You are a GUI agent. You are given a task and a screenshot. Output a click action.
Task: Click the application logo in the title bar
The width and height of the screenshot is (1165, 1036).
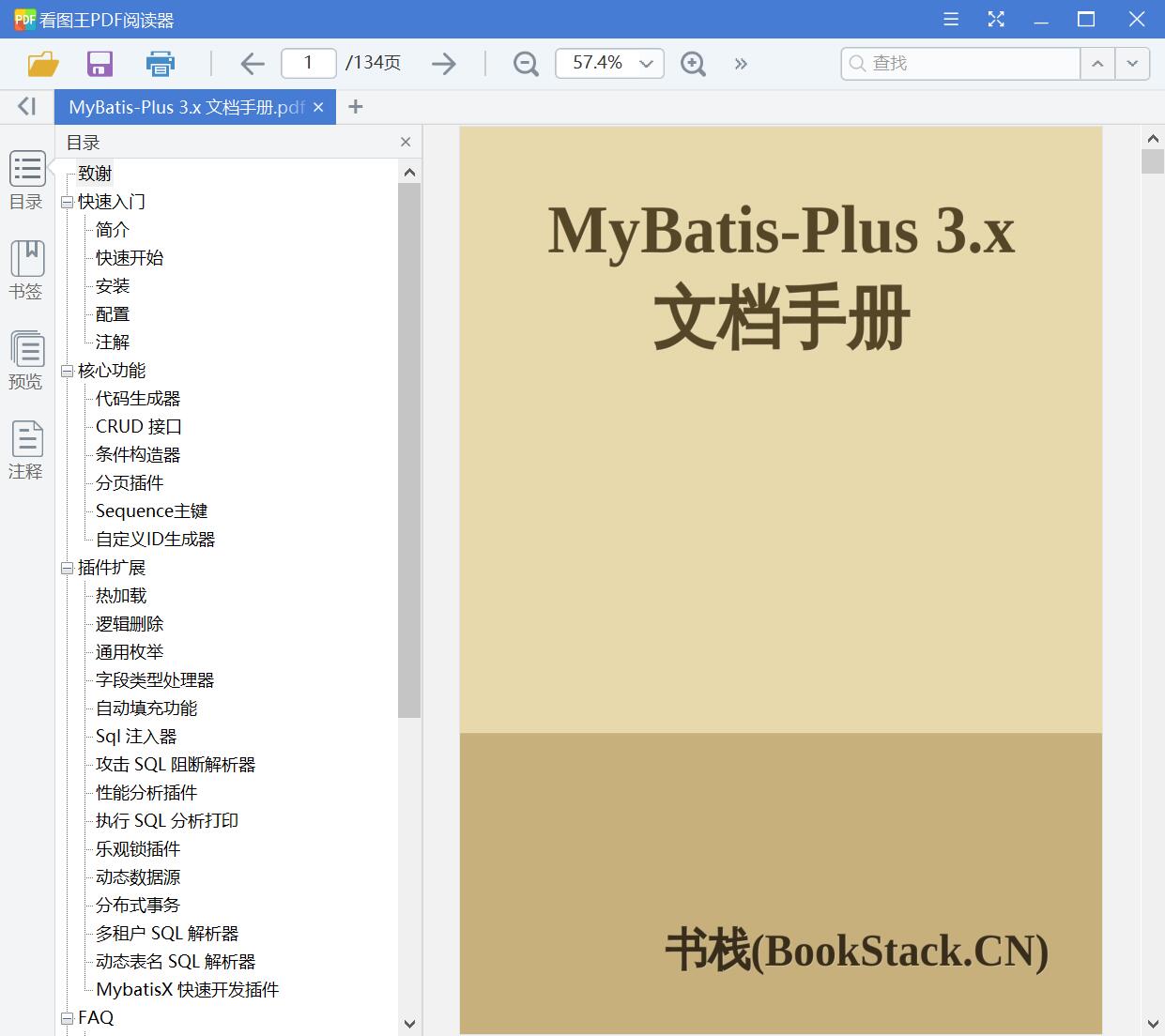pyautogui.click(x=24, y=19)
